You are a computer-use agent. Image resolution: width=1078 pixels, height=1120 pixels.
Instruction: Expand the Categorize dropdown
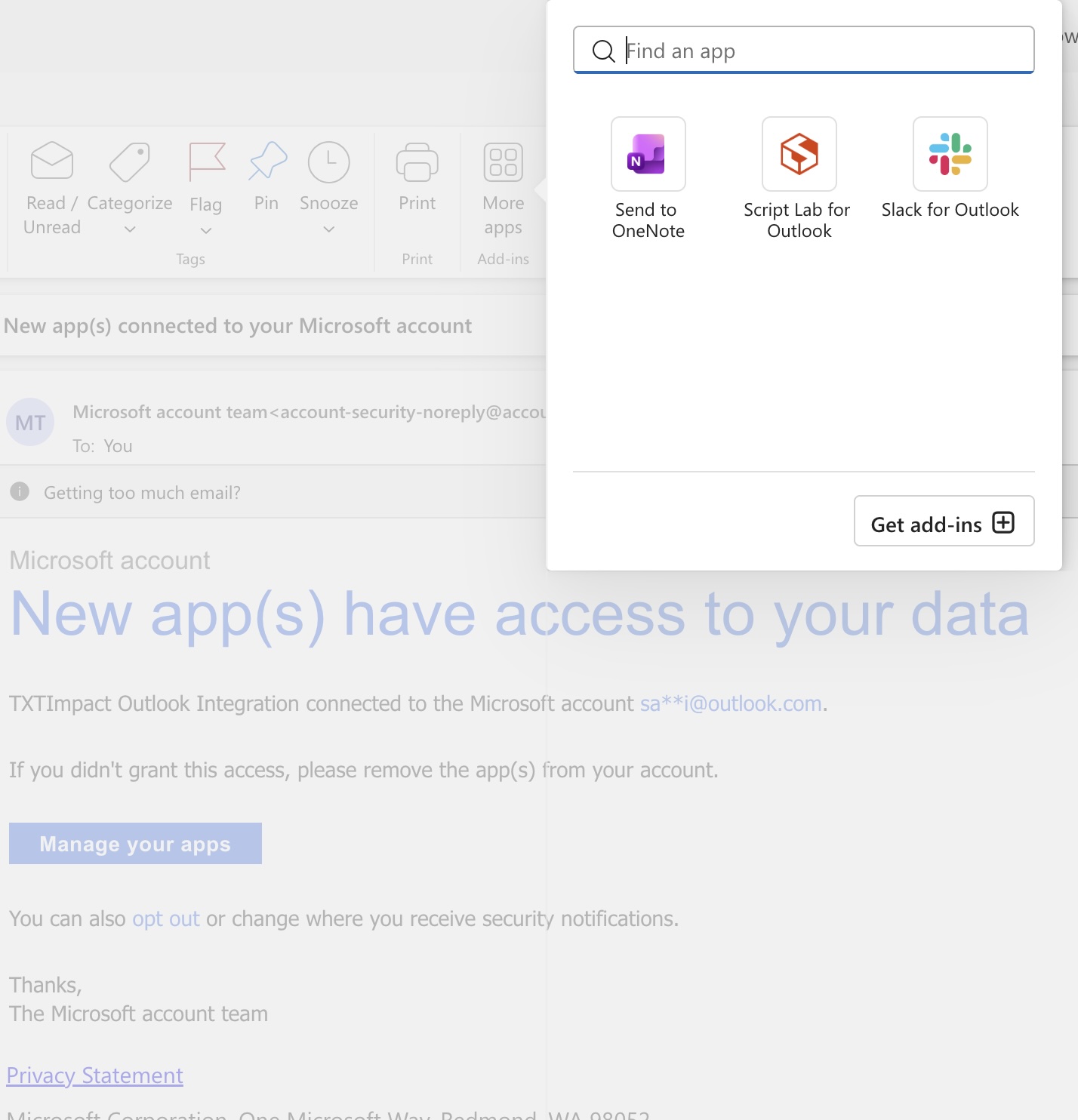pos(130,228)
